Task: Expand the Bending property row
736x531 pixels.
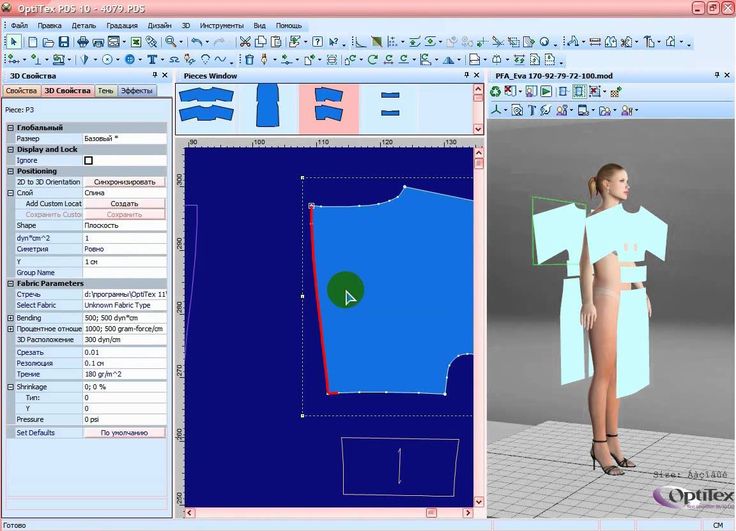Action: click(11, 318)
